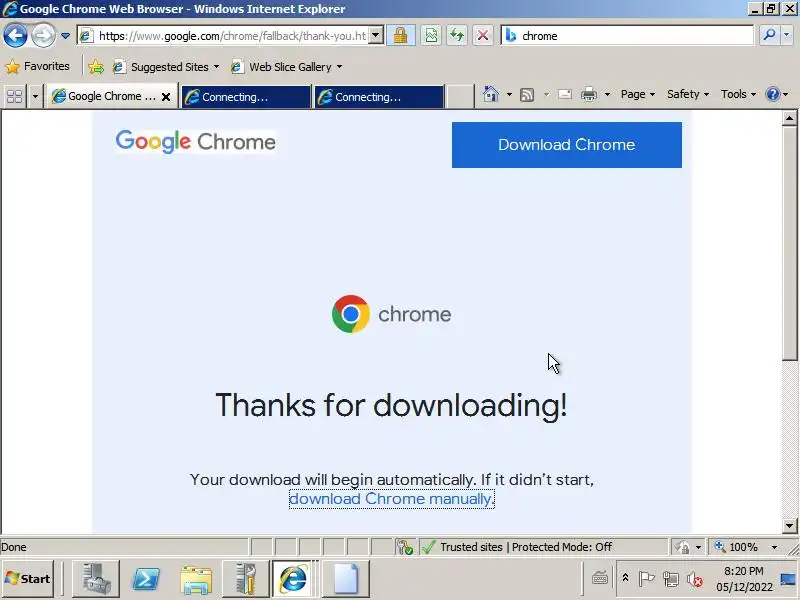Open recent pages dropdown next to Forward
Viewport: 800px width, 600px height.
click(65, 36)
